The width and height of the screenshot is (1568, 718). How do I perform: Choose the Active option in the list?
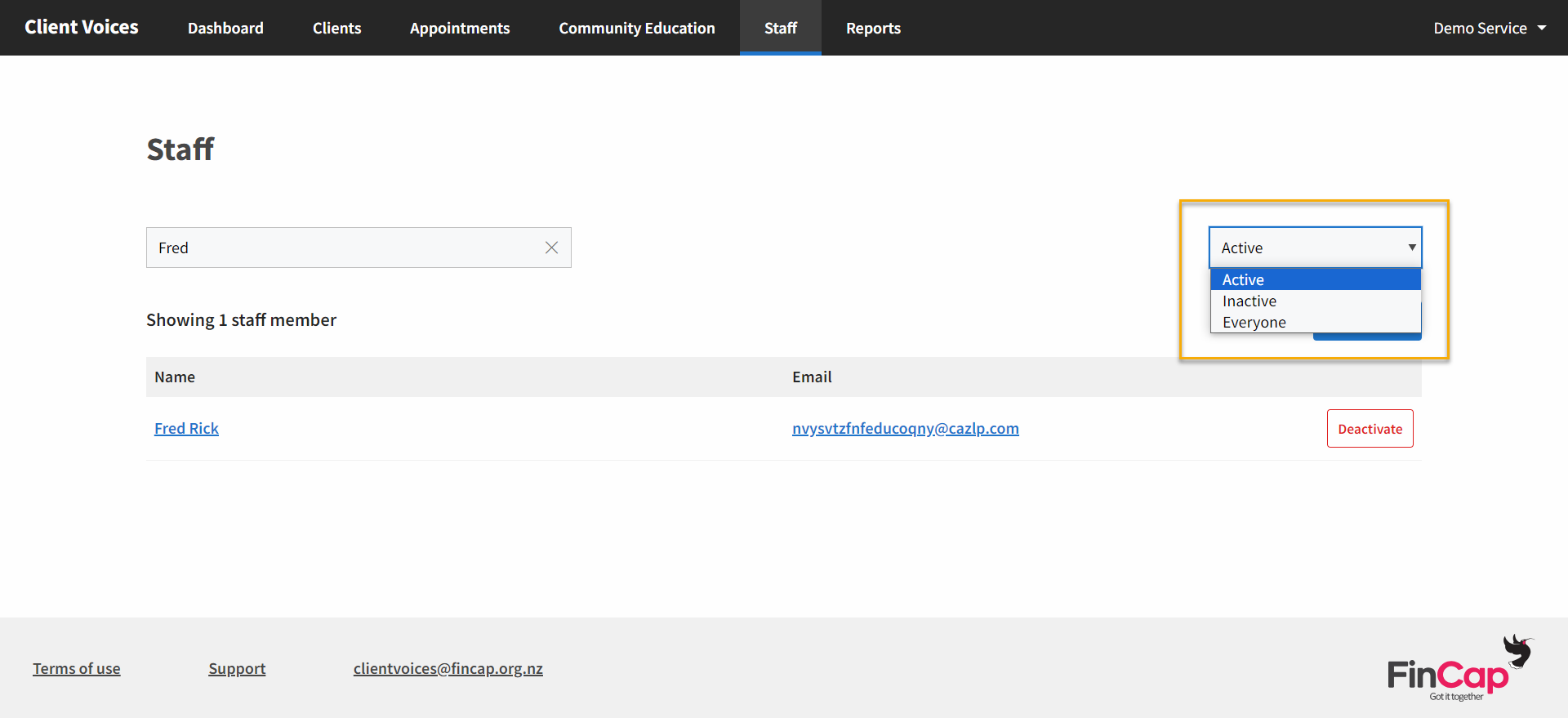[1315, 279]
